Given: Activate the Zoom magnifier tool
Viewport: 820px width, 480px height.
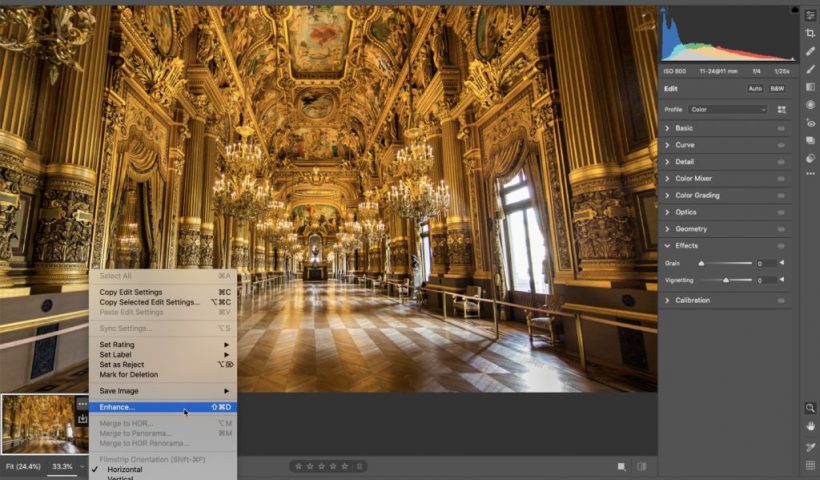Looking at the screenshot, I should click(x=810, y=408).
